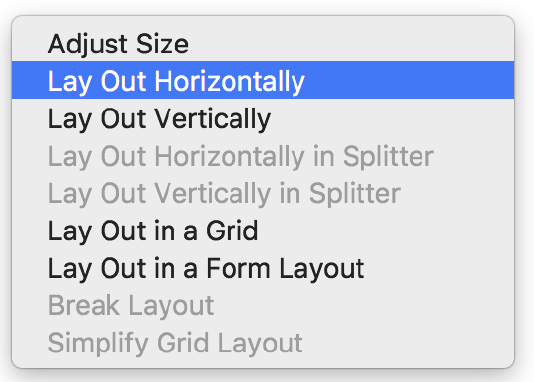Click the Break Layout entry
Image resolution: width=534 pixels, height=382 pixels.
[263, 305]
